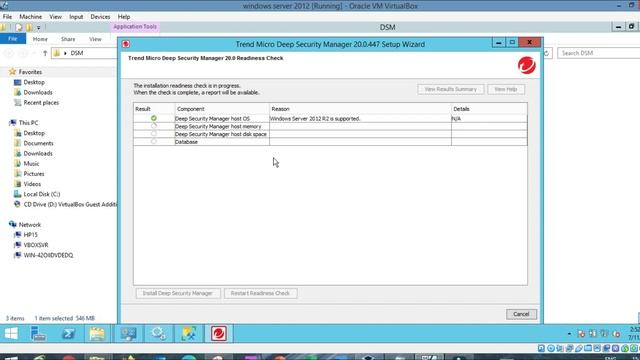Select Recent places in Favorites
This screenshot has height=360, width=640.
[41, 102]
